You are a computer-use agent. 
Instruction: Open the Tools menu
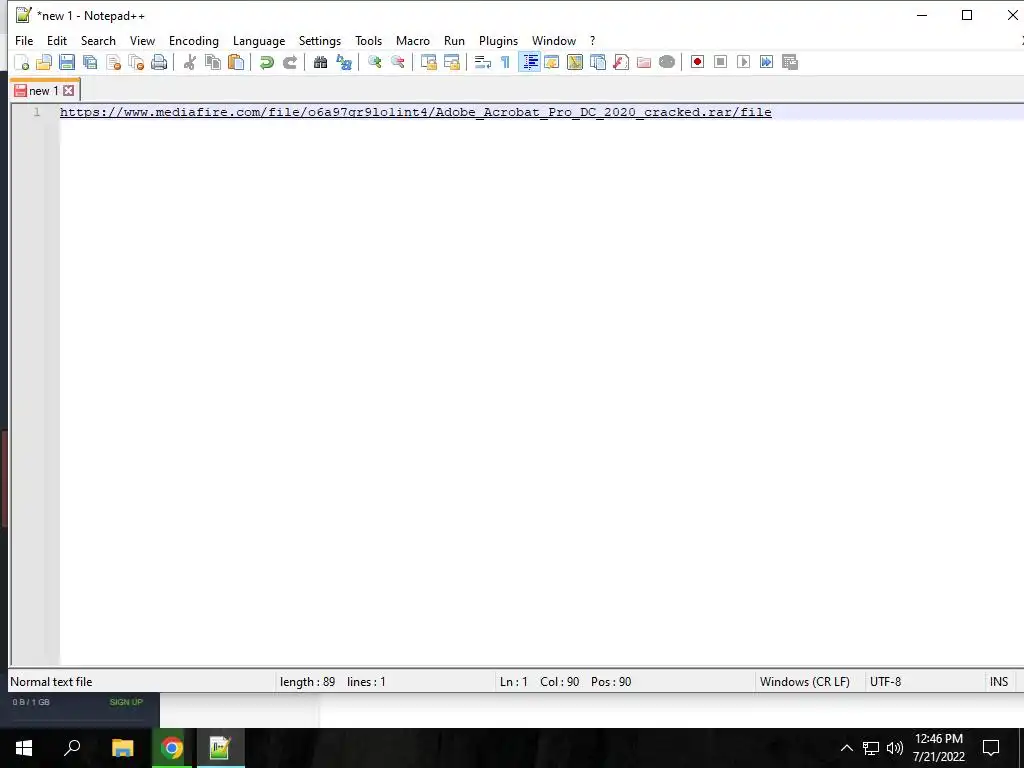368,40
